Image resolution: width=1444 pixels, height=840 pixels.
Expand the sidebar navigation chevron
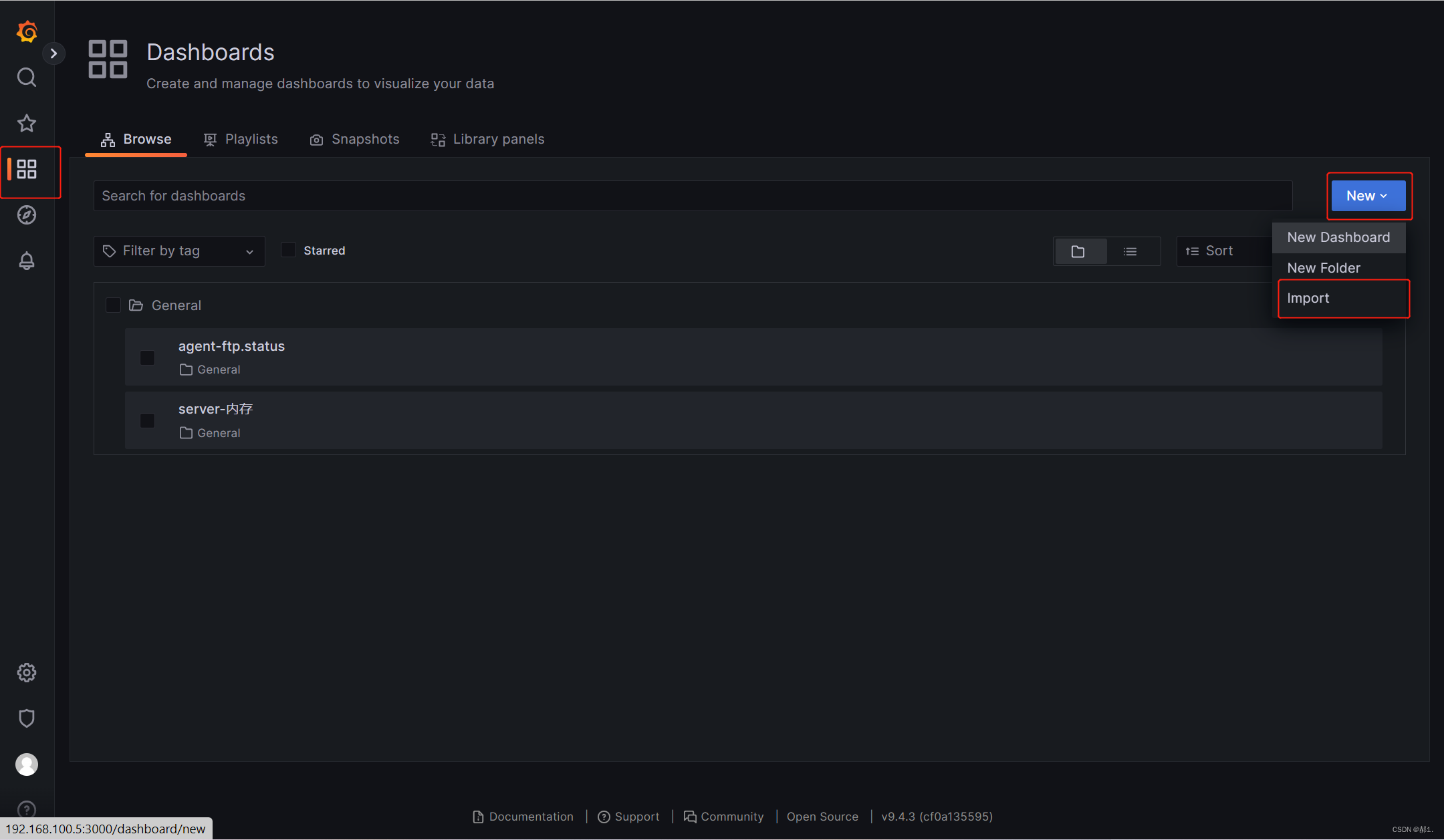(x=53, y=53)
